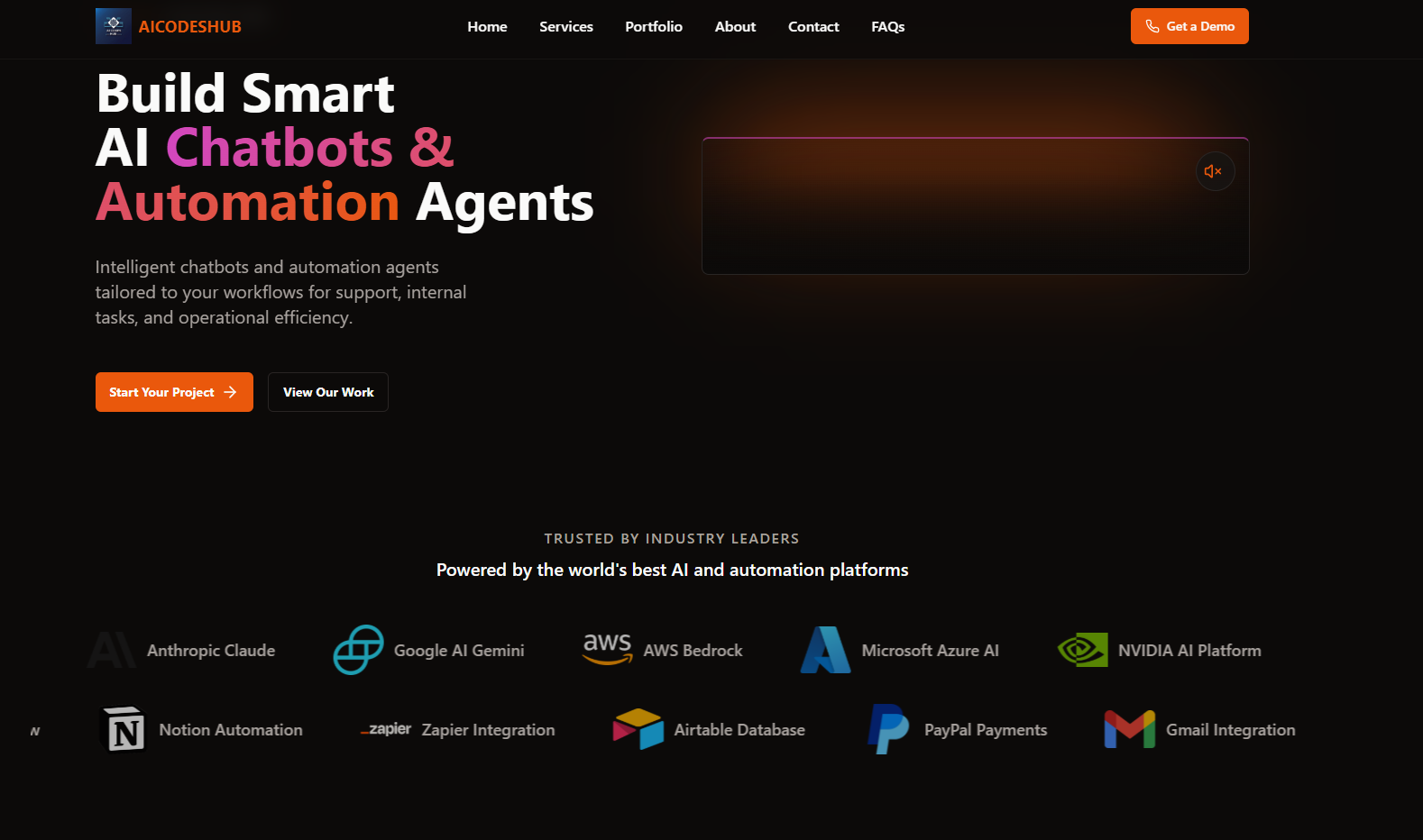
Task: Click the Trusted by Industry Leaders heading
Action: coord(672,539)
